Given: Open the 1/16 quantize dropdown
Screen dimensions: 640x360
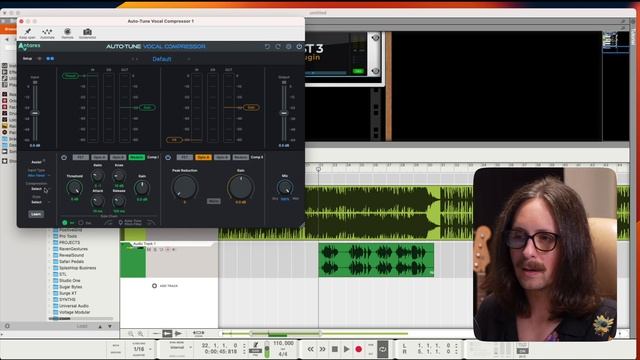Looking at the screenshot, I should coord(141,349).
